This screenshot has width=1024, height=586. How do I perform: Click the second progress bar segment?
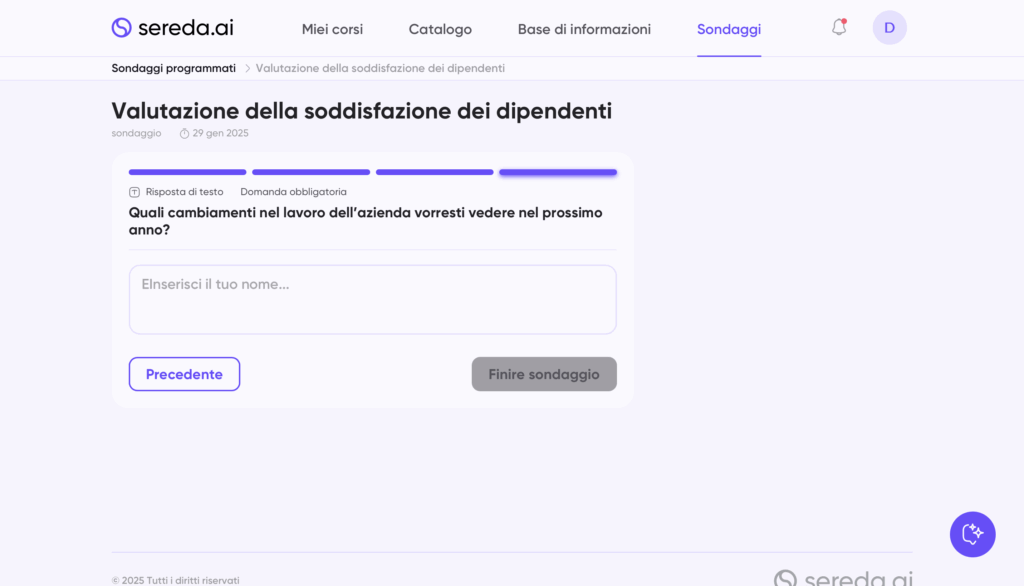tap(311, 172)
